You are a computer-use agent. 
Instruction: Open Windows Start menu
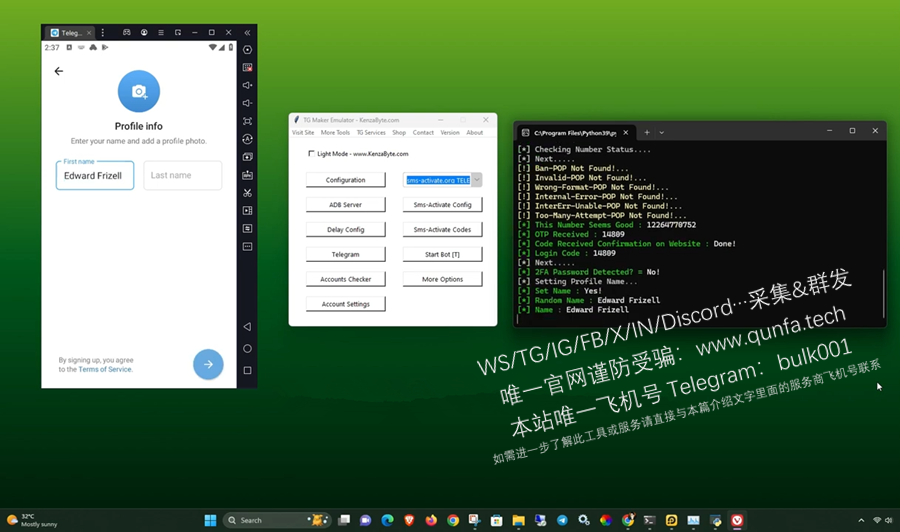click(x=211, y=521)
